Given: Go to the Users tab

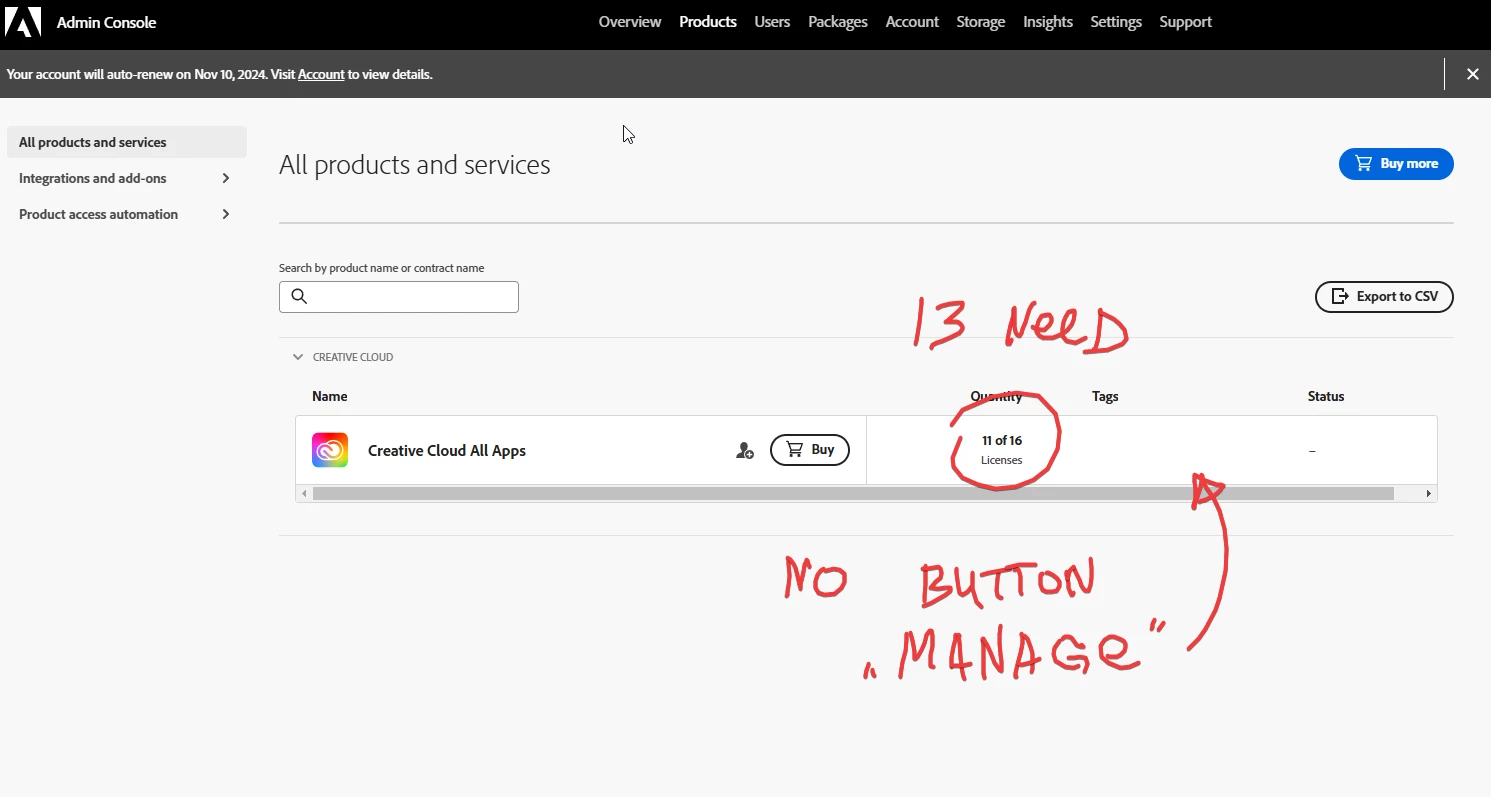Looking at the screenshot, I should click(772, 22).
